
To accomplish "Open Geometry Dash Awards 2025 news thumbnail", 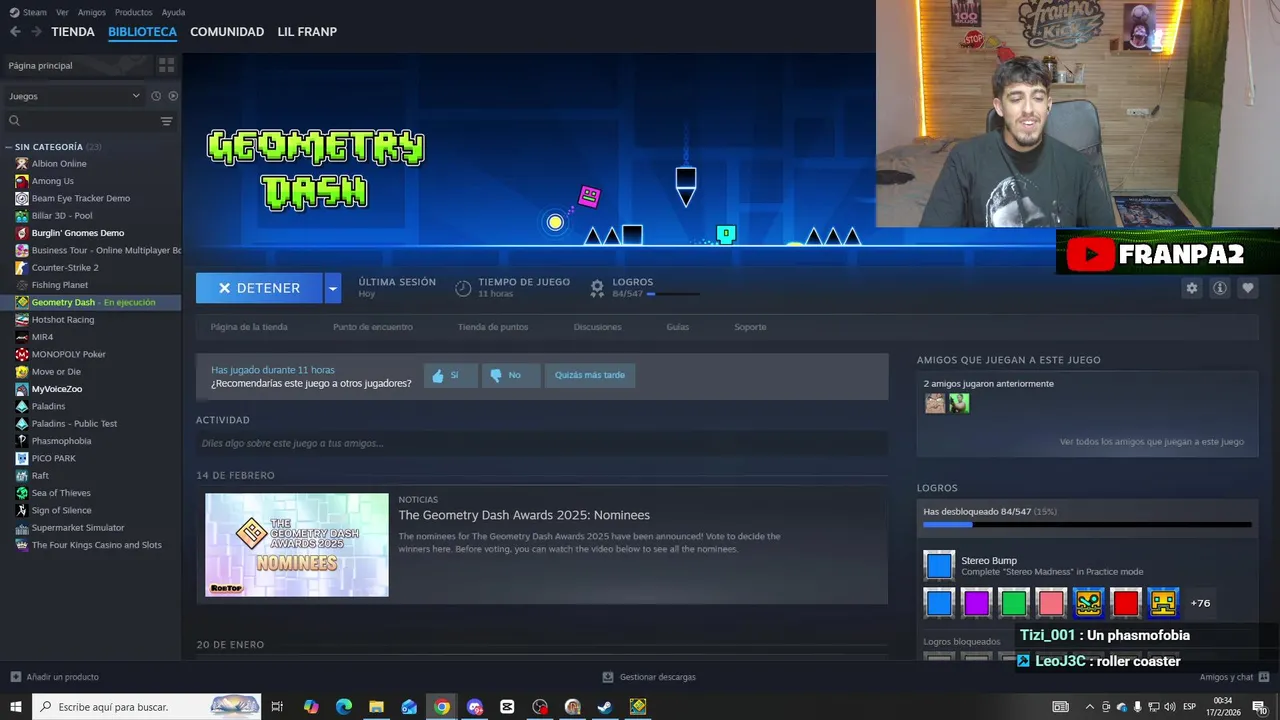I will [297, 545].
